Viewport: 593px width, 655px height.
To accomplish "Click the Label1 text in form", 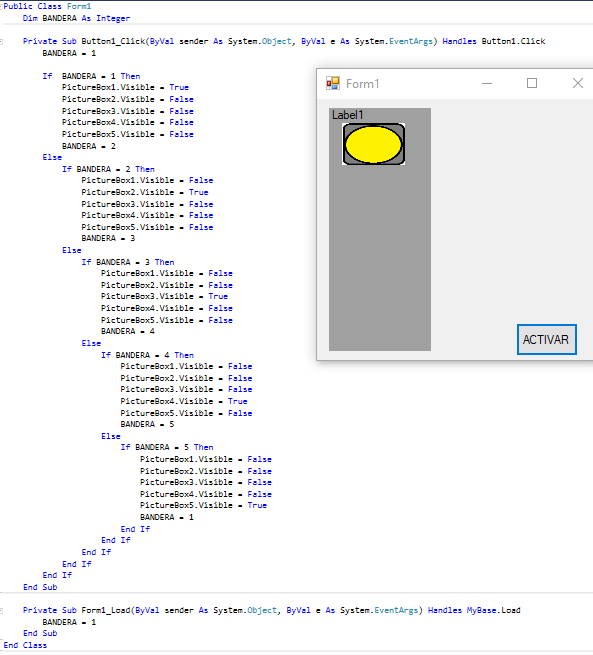I will tap(347, 115).
